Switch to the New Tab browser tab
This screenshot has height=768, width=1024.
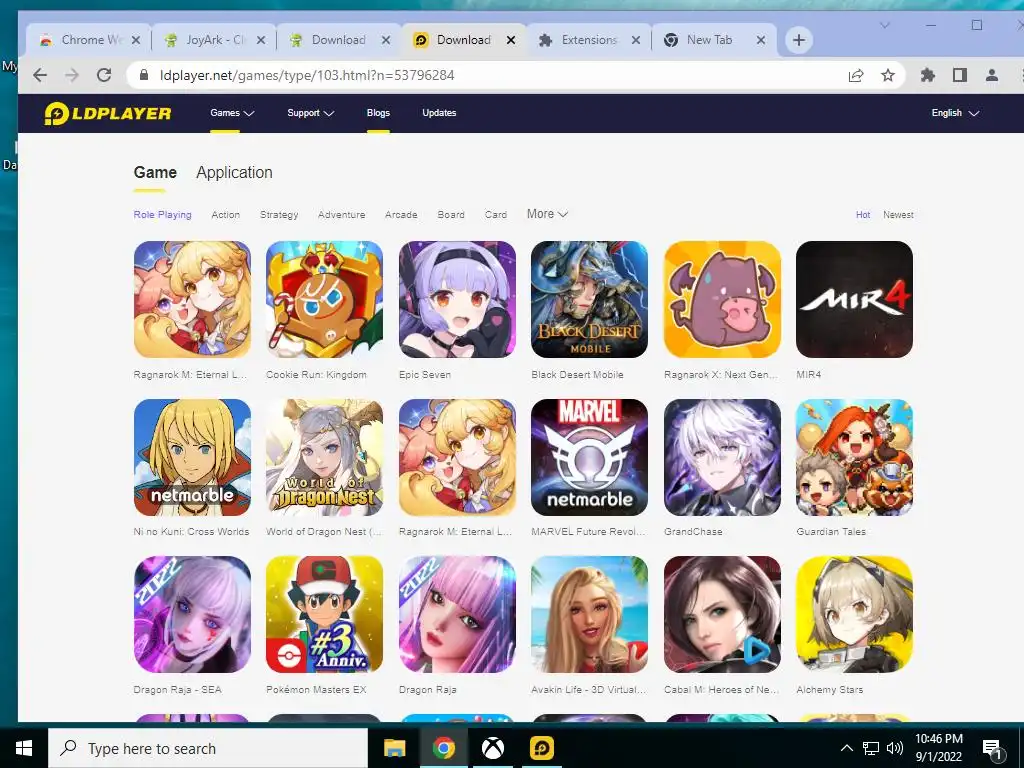pyautogui.click(x=714, y=40)
